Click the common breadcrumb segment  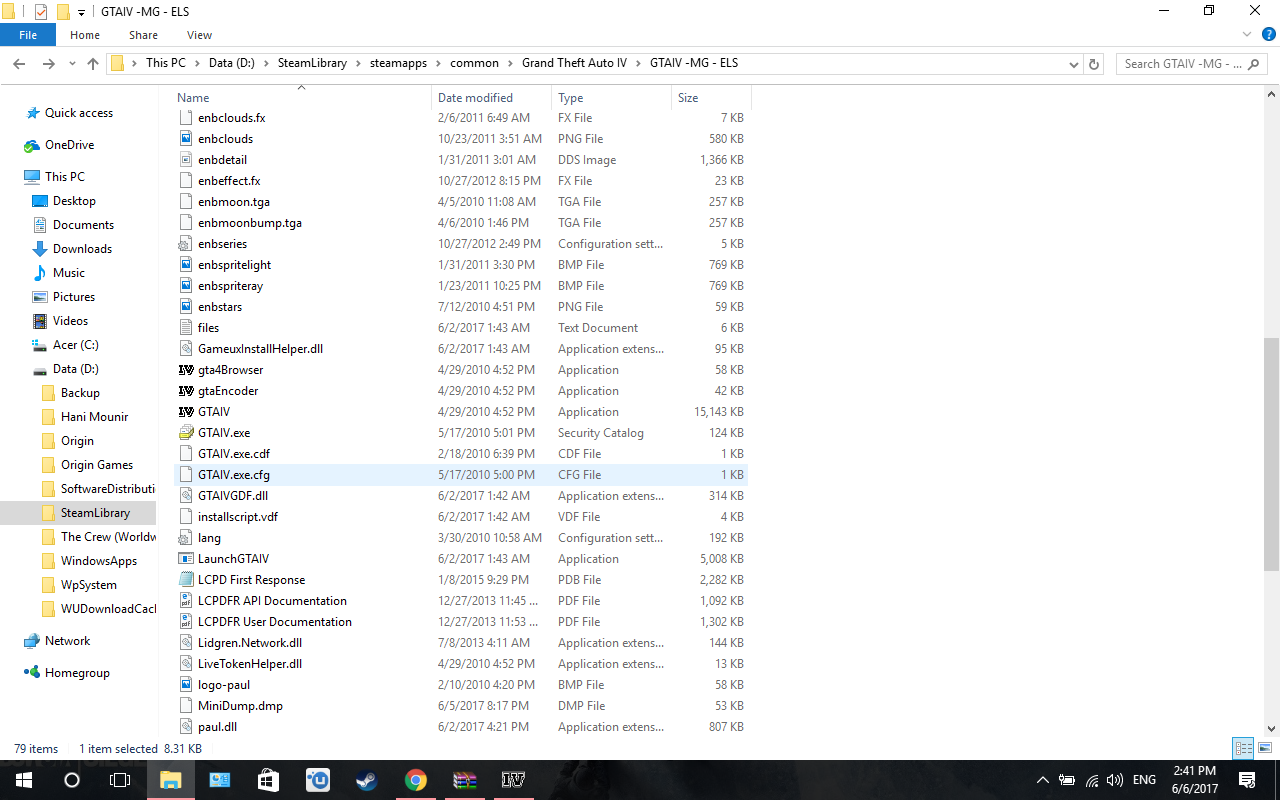(474, 63)
